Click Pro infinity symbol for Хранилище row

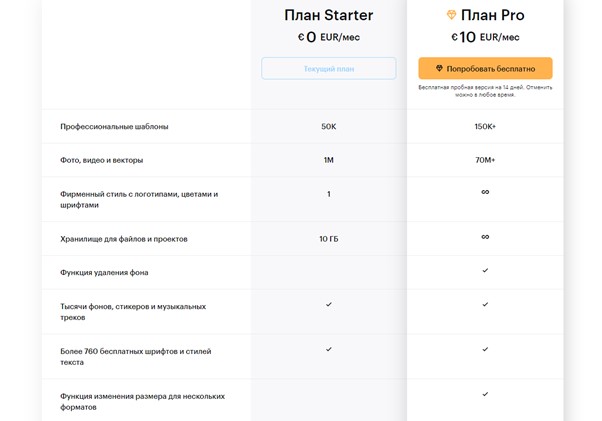(x=485, y=237)
